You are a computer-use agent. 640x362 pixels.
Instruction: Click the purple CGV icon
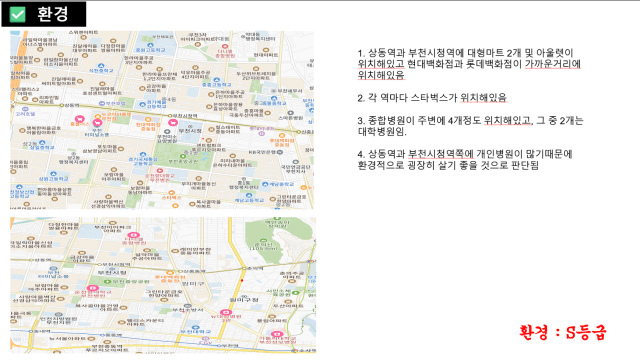205,338
